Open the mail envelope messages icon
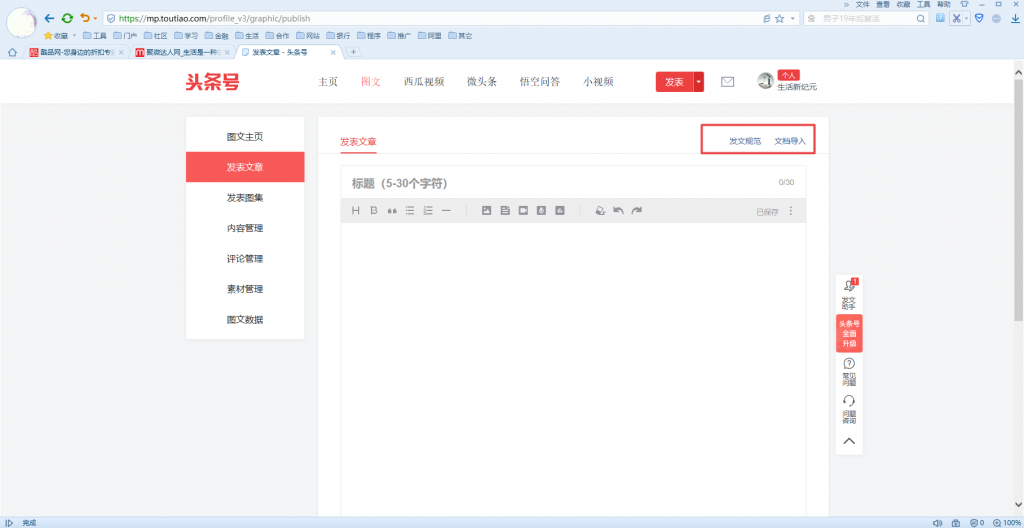1024x528 pixels. point(727,82)
